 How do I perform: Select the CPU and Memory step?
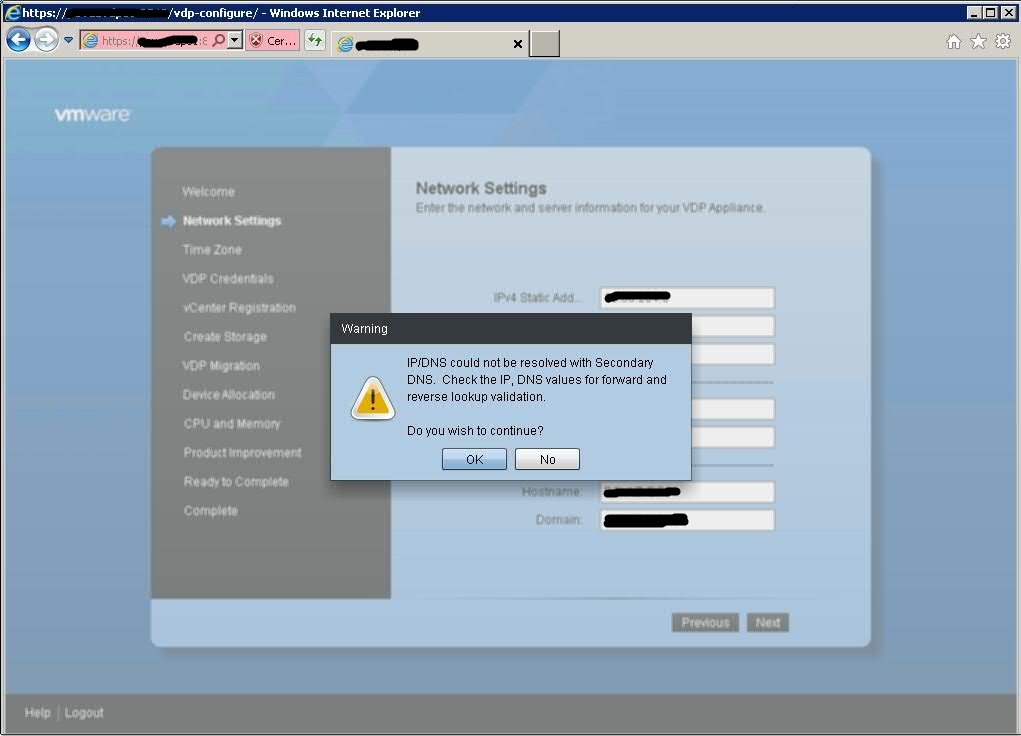(232, 423)
